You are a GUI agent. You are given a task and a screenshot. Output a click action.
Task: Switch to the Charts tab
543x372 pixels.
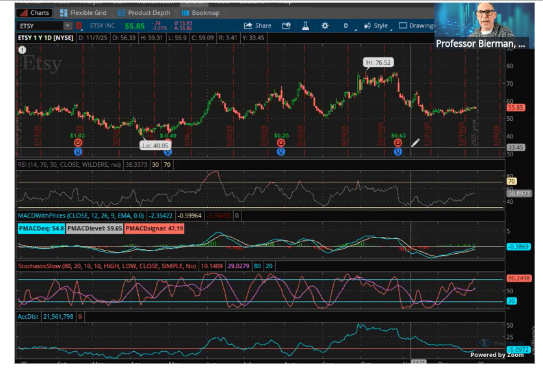(x=35, y=13)
